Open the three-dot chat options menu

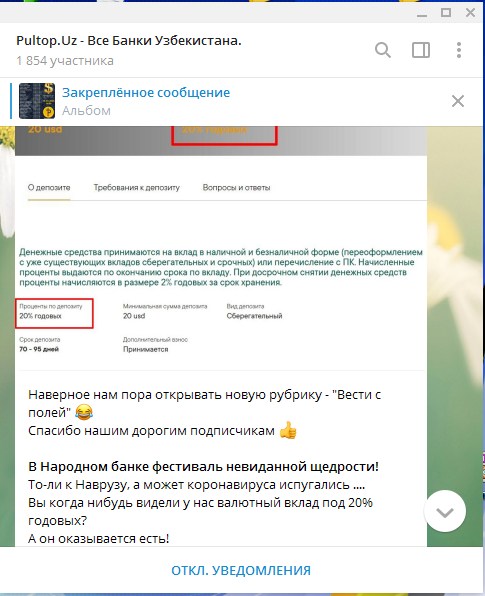pyautogui.click(x=459, y=50)
